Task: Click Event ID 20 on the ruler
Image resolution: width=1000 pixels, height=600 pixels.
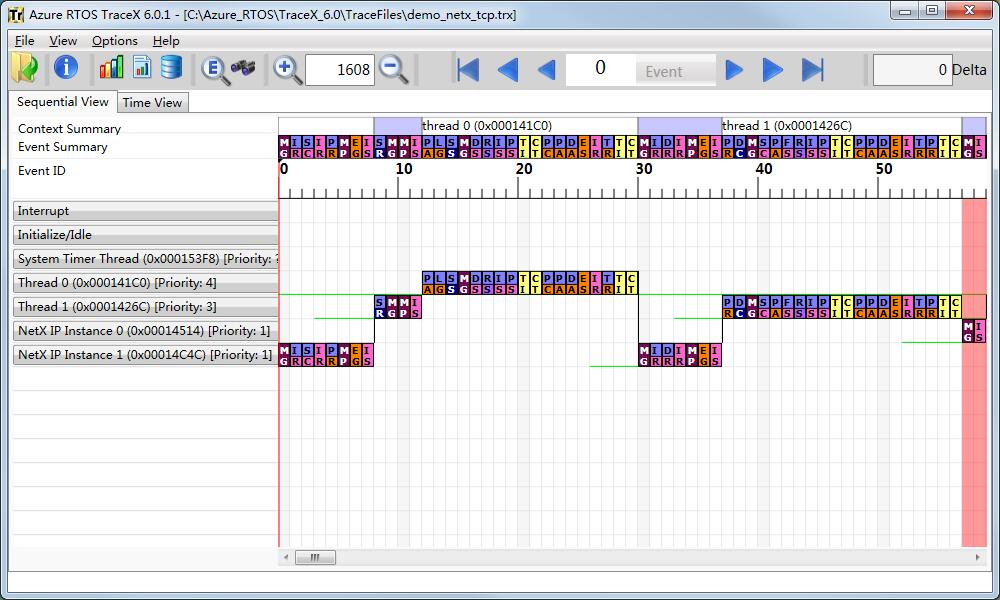Action: (x=524, y=169)
